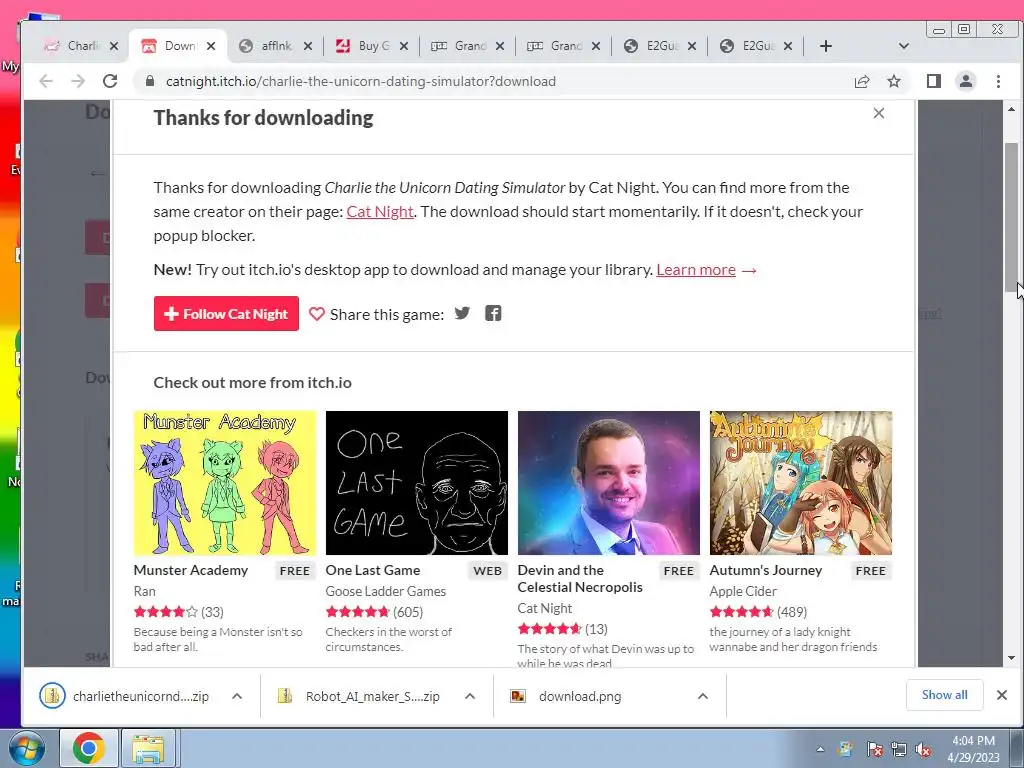Click the taskbar clock showing 4:04 PM

click(973, 748)
